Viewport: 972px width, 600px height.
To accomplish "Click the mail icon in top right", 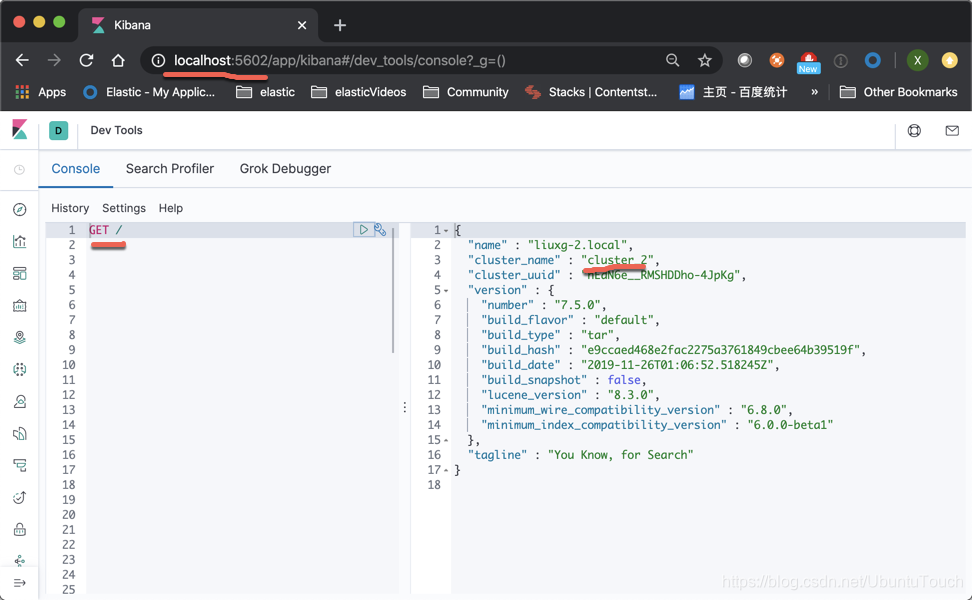I will click(x=951, y=130).
